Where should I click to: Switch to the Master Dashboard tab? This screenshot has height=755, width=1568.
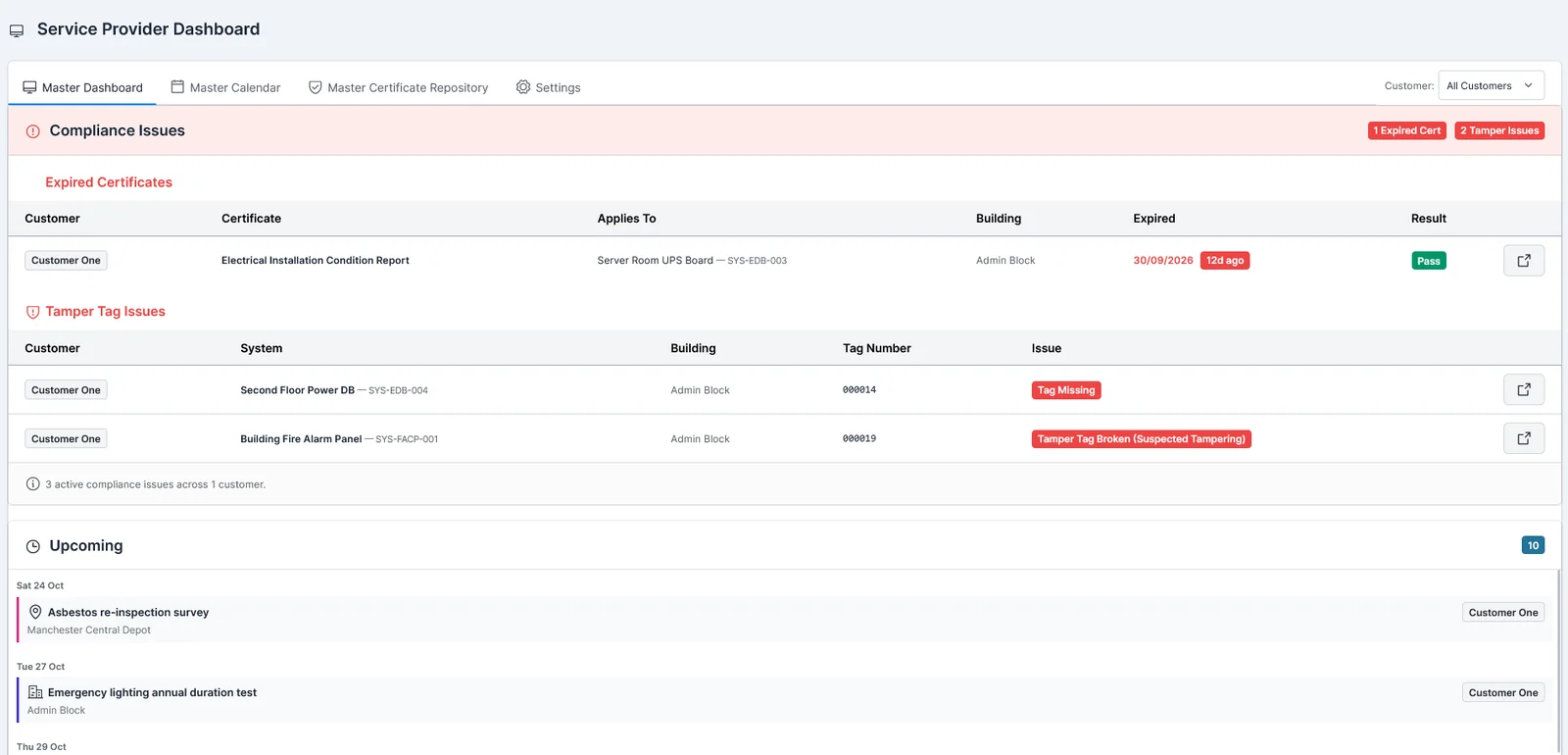tap(82, 87)
